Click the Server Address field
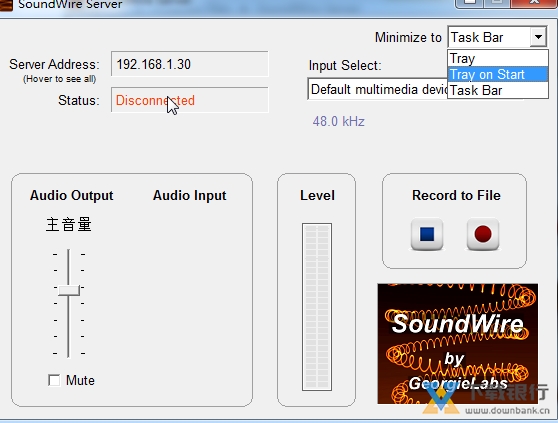Viewport: 558px width, 423px height. (190, 64)
